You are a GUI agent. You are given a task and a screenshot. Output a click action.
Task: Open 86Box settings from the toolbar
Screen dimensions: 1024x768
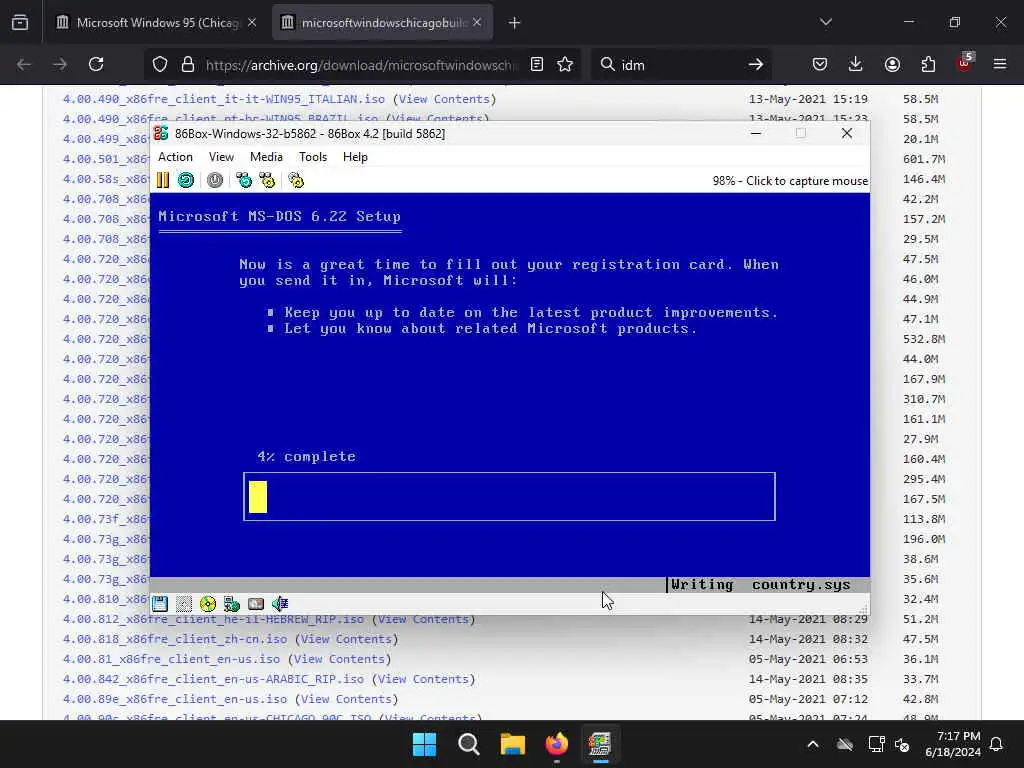click(296, 180)
